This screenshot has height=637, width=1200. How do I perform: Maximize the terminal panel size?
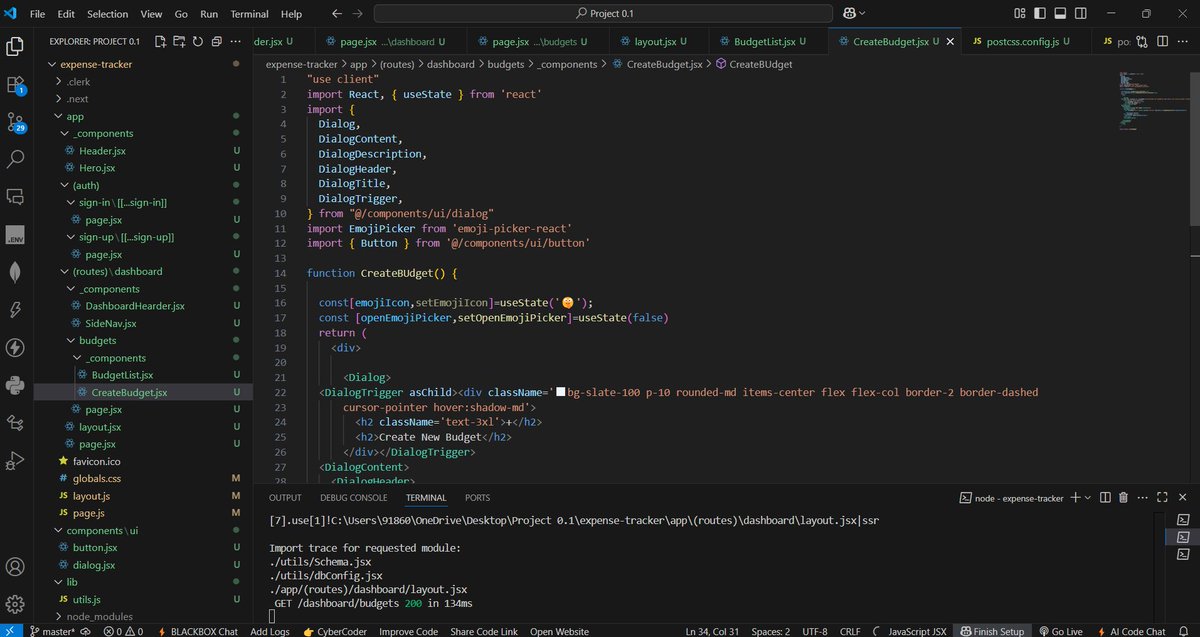(1161, 497)
